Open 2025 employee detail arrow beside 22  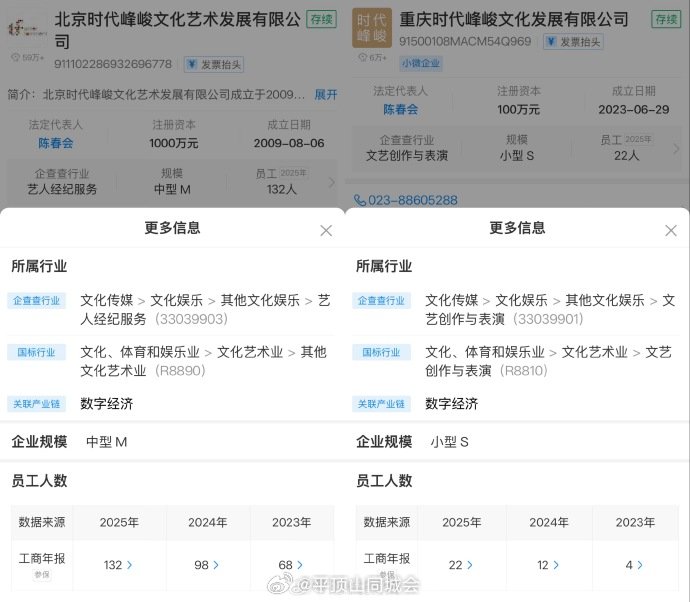pyautogui.click(x=470, y=565)
